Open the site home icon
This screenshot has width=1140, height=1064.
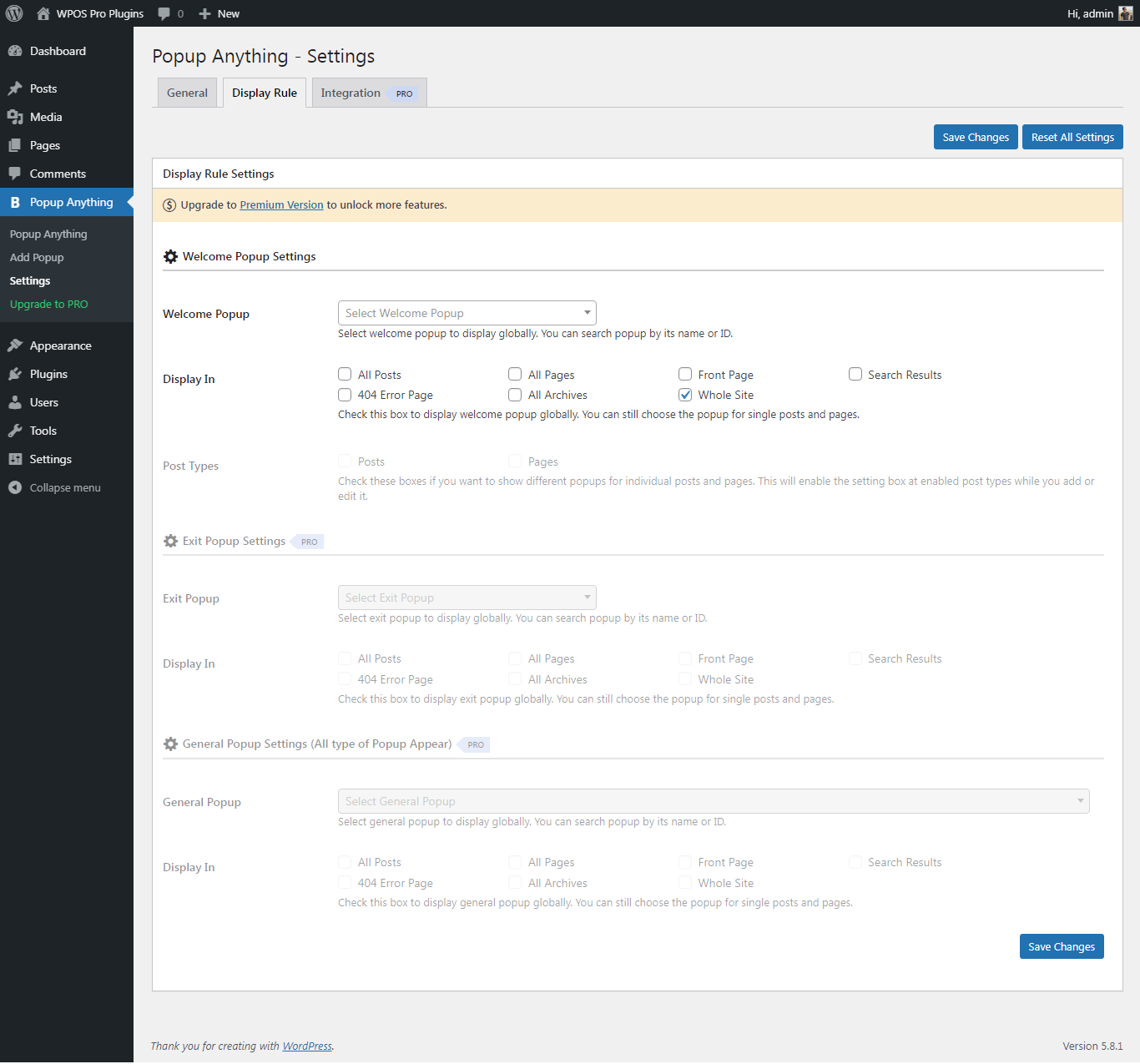[x=43, y=13]
